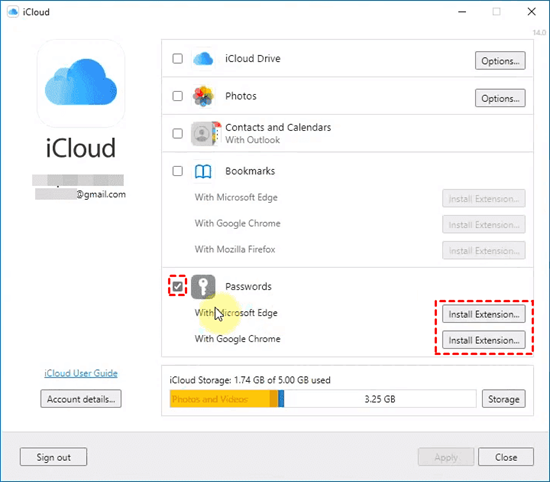Uncheck the Passwords checkbox
The height and width of the screenshot is (482, 550).
[177, 286]
